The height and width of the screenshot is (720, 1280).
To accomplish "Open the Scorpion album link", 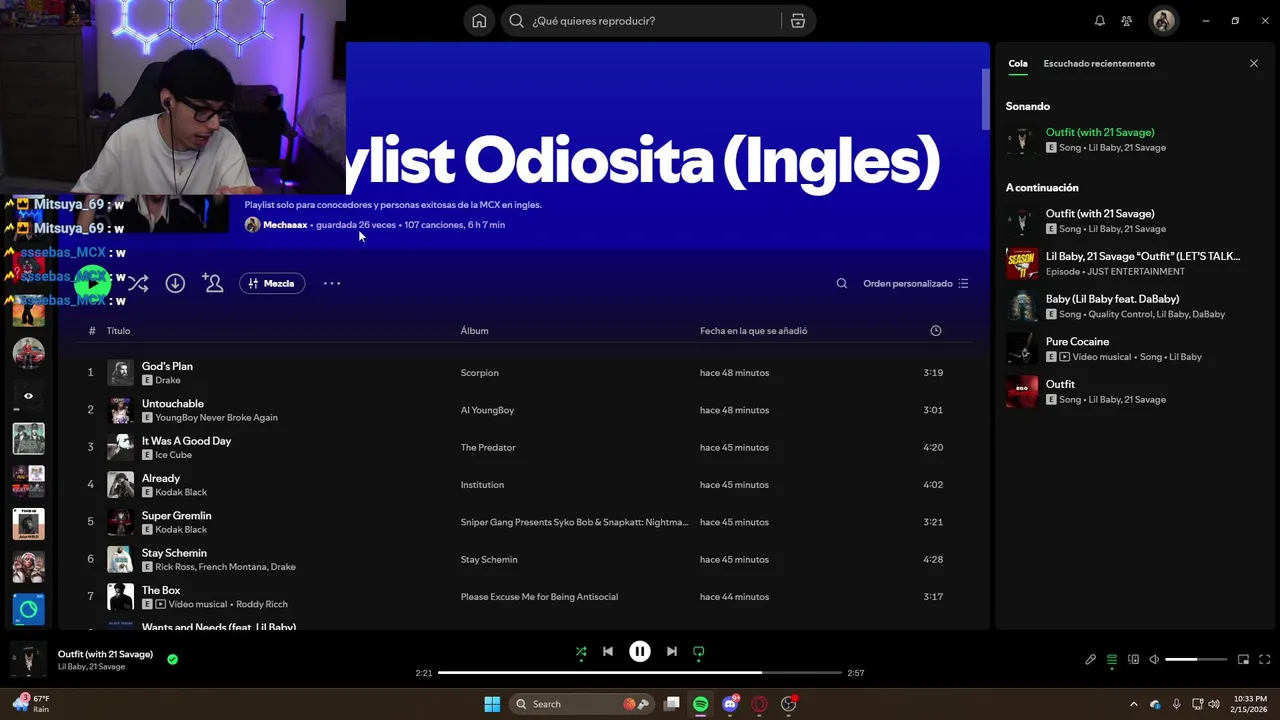I will (x=479, y=373).
